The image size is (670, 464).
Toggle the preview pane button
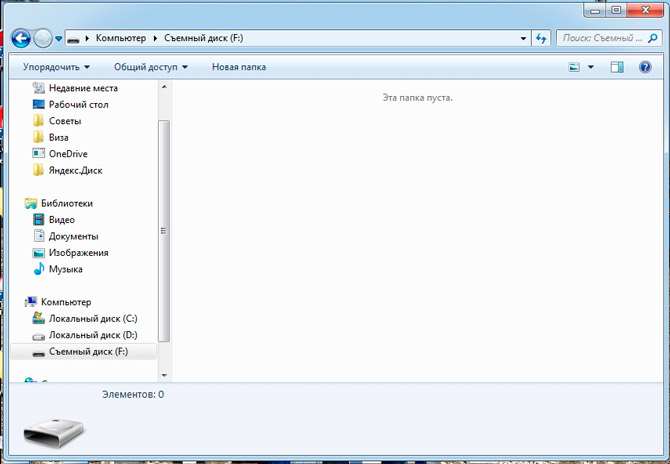pos(617,67)
